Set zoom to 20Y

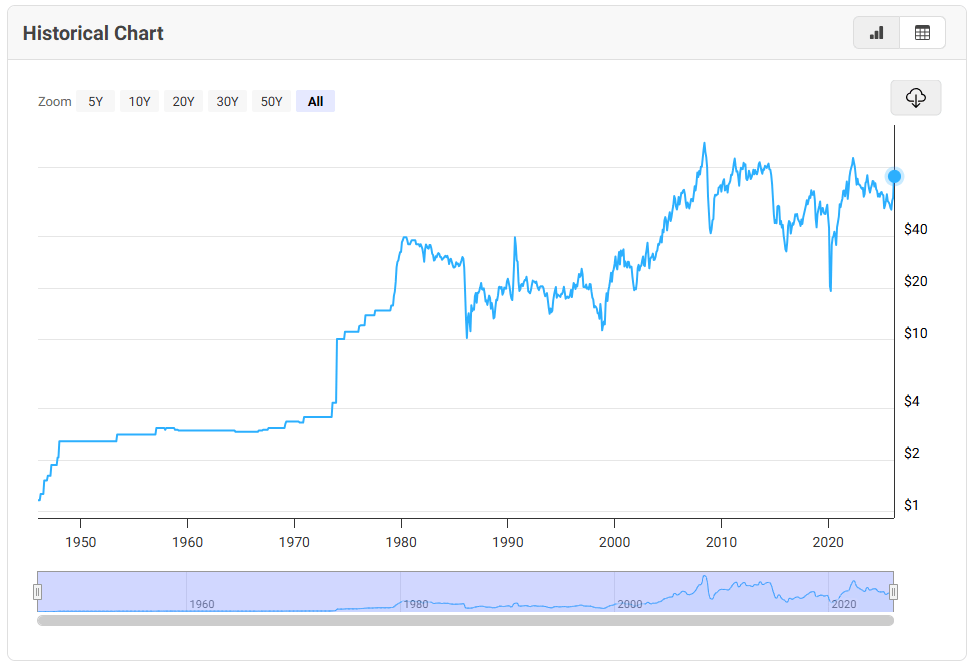tap(183, 101)
